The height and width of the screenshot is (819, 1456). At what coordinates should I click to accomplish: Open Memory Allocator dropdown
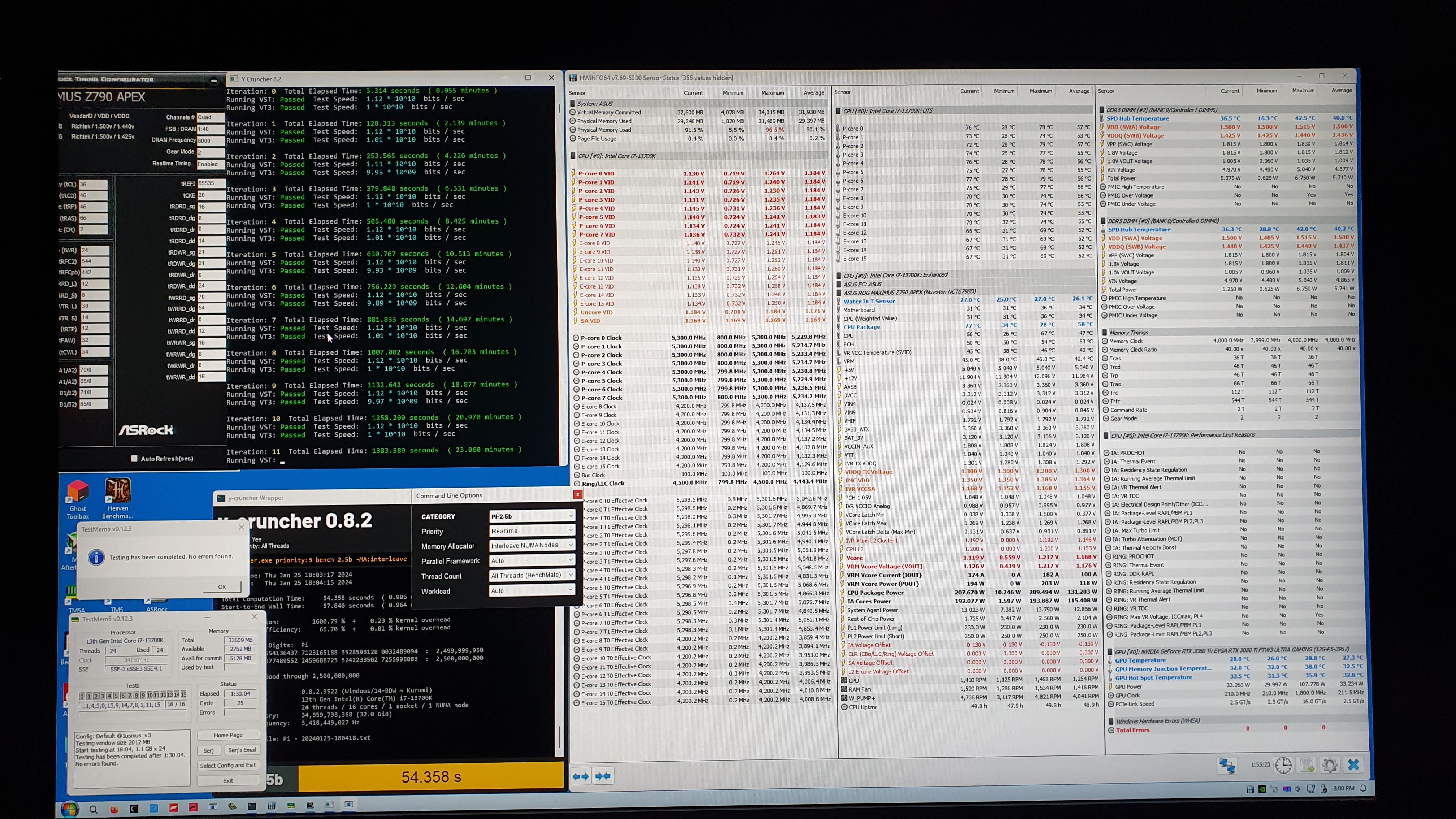[x=531, y=545]
